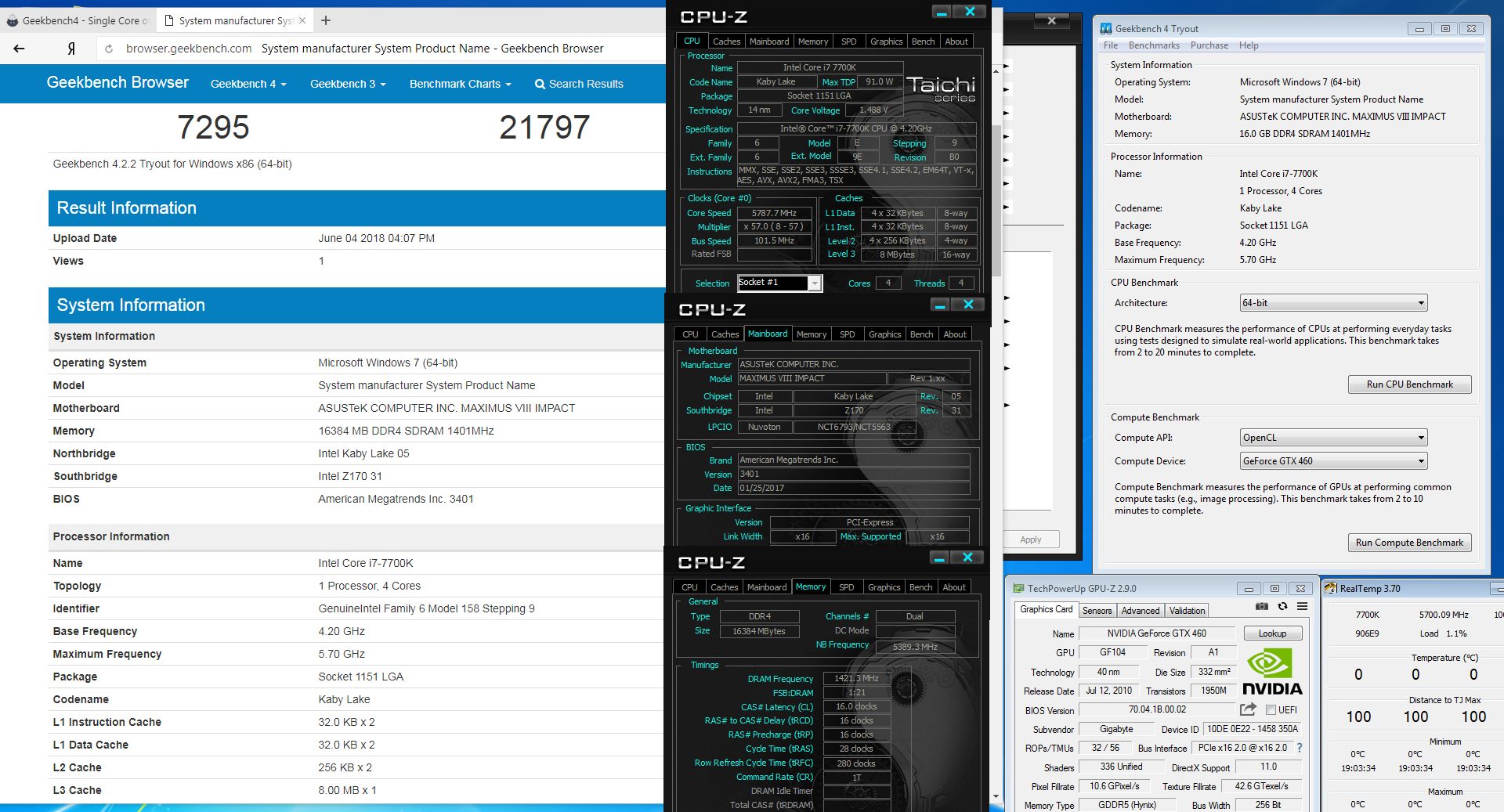Open SPD tab in top CPU-Z window

click(848, 42)
